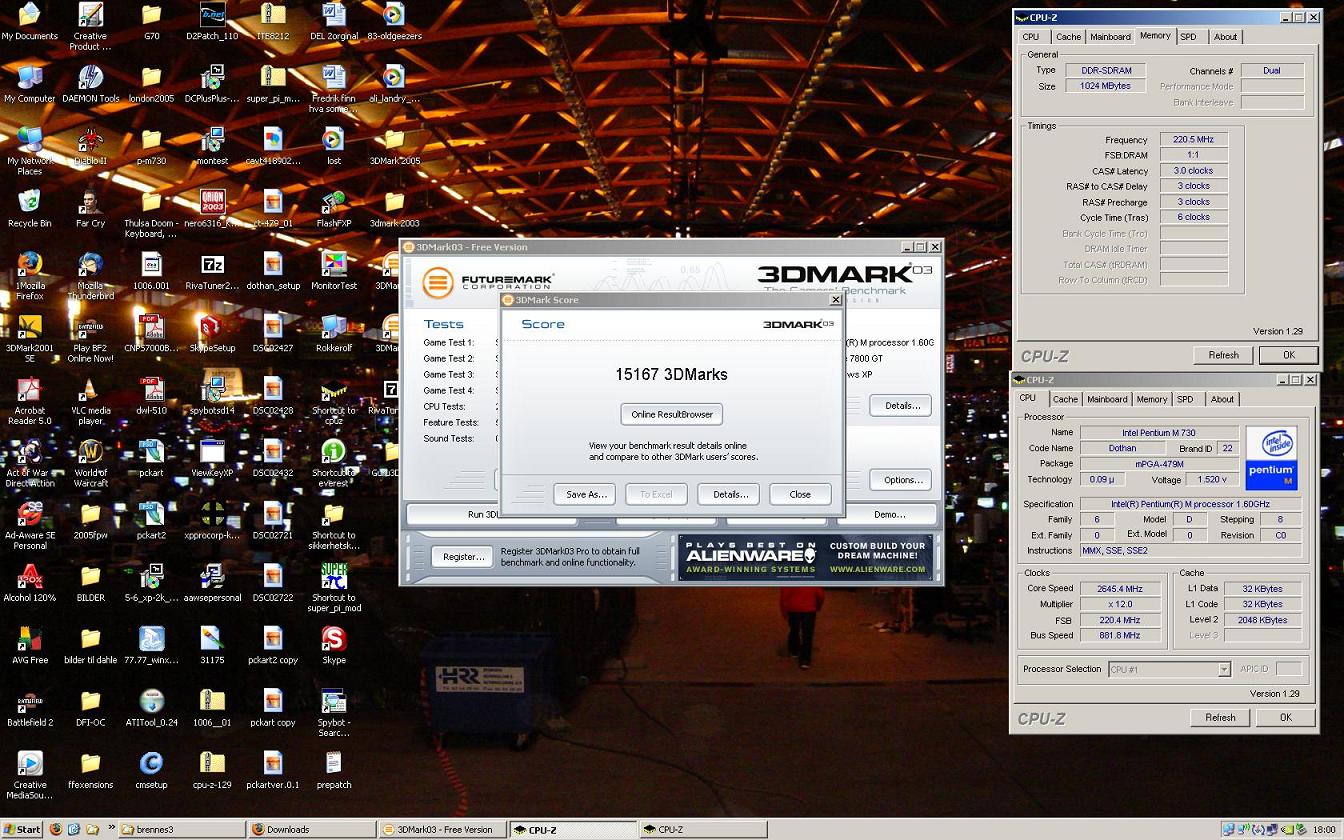Click Details in the 3DMark Score dialog
Screen dimensions: 1344x840
pyautogui.click(x=729, y=494)
